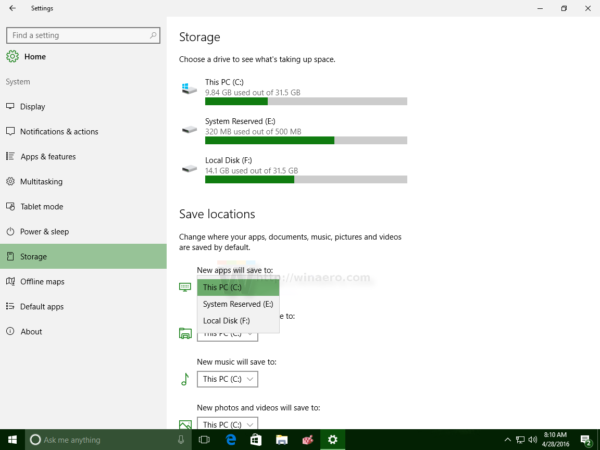Image resolution: width=600 pixels, height=450 pixels.
Task: Click the Default apps icon
Action: tap(10, 306)
